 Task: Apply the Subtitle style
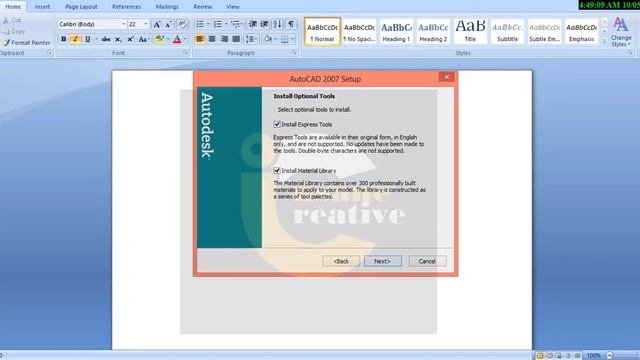pyautogui.click(x=507, y=31)
